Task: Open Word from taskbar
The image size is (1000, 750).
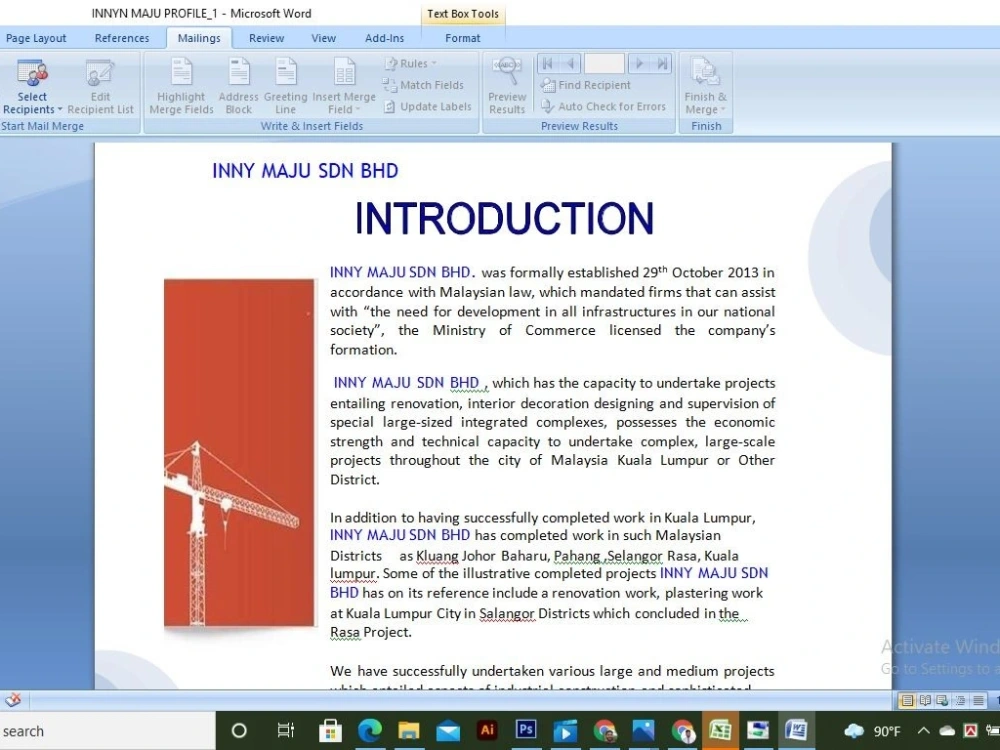Action: point(797,731)
